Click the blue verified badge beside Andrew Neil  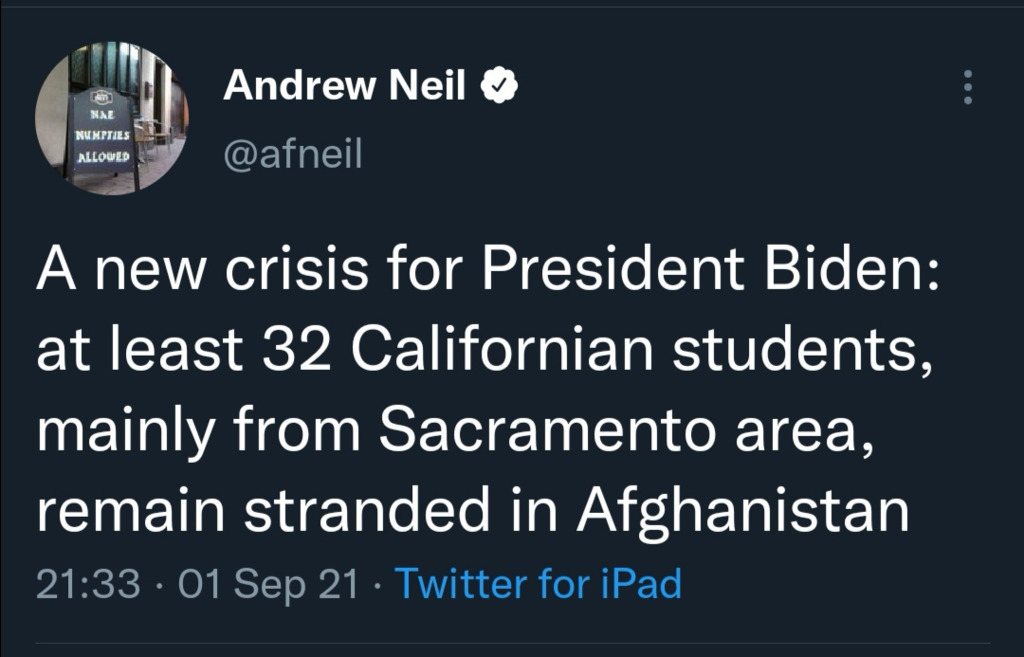tap(498, 87)
